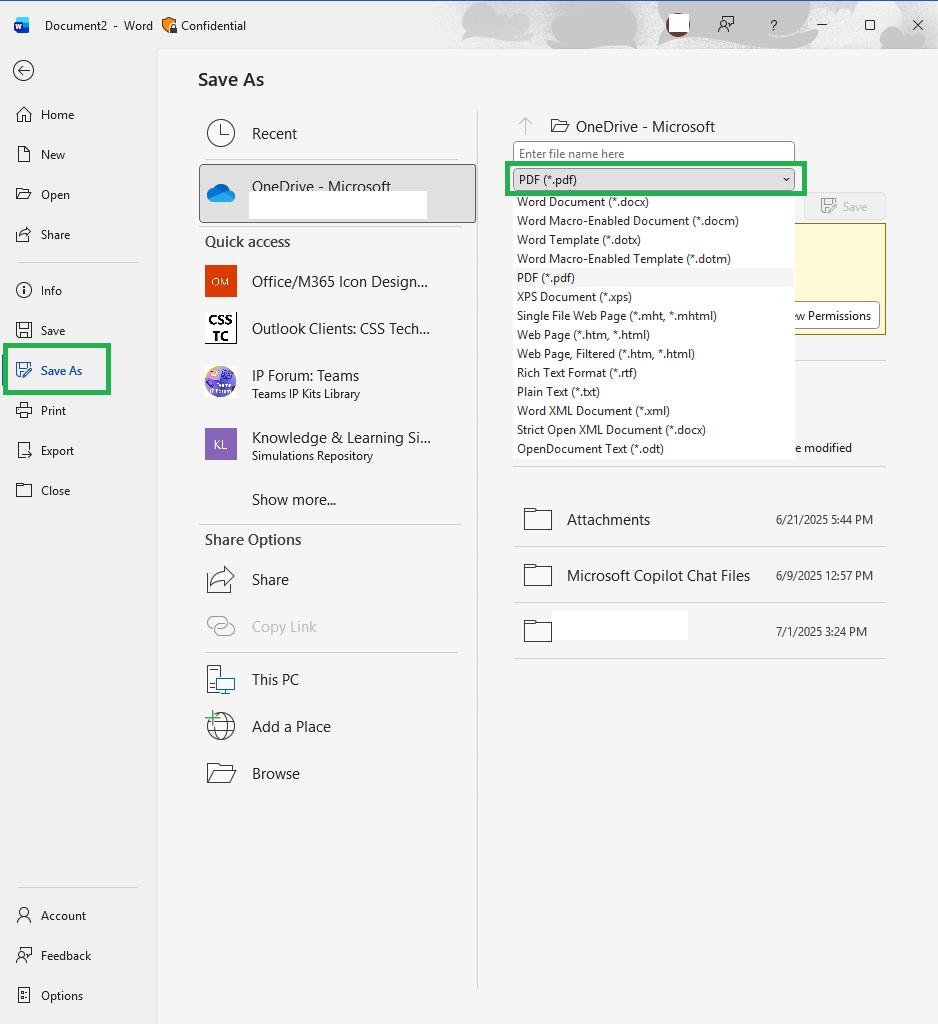Viewport: 938px width, 1024px height.
Task: Select the OneDrive - Microsoft location
Action: coord(337,193)
